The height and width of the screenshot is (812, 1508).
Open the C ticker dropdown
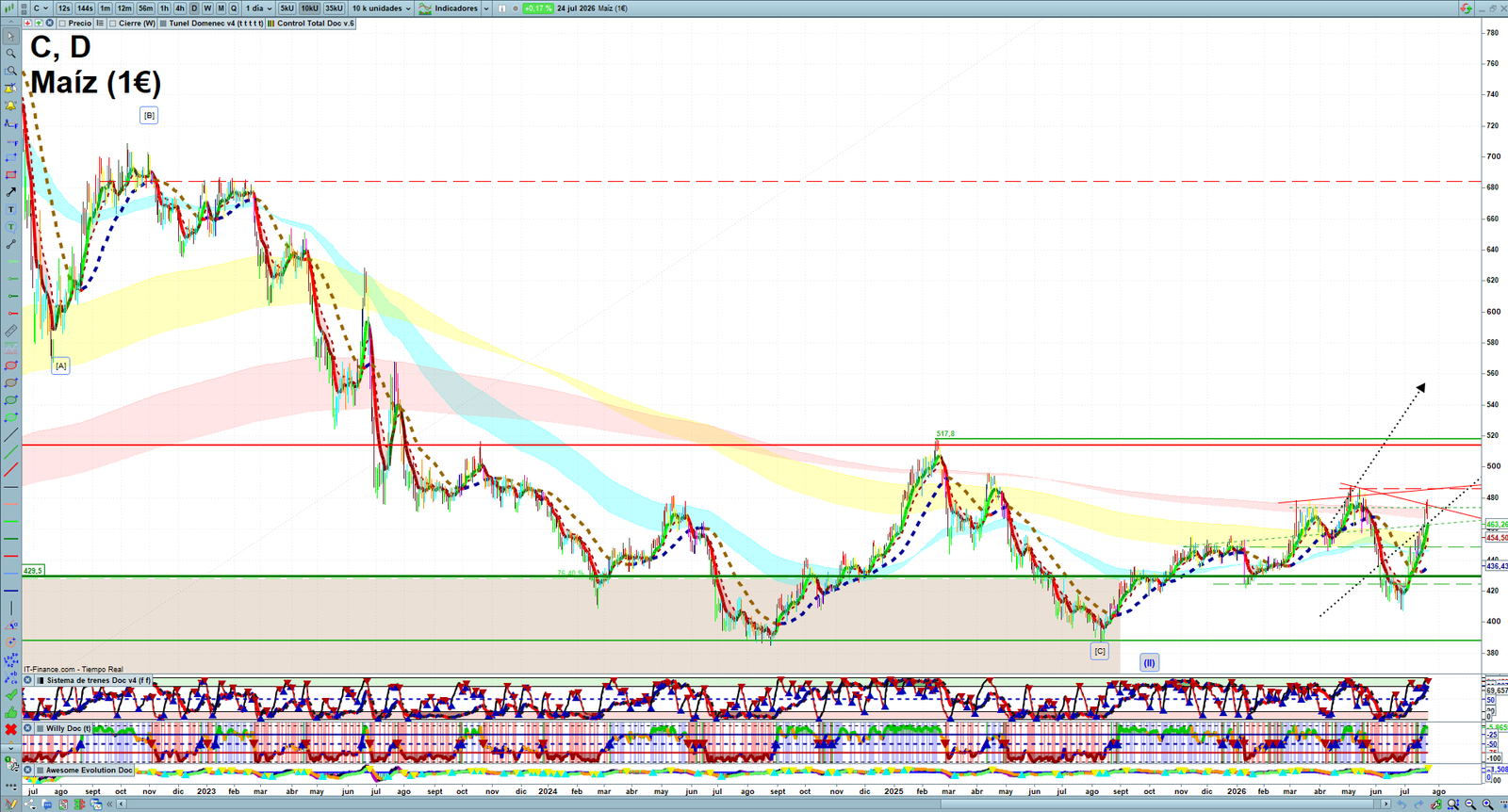[x=41, y=8]
